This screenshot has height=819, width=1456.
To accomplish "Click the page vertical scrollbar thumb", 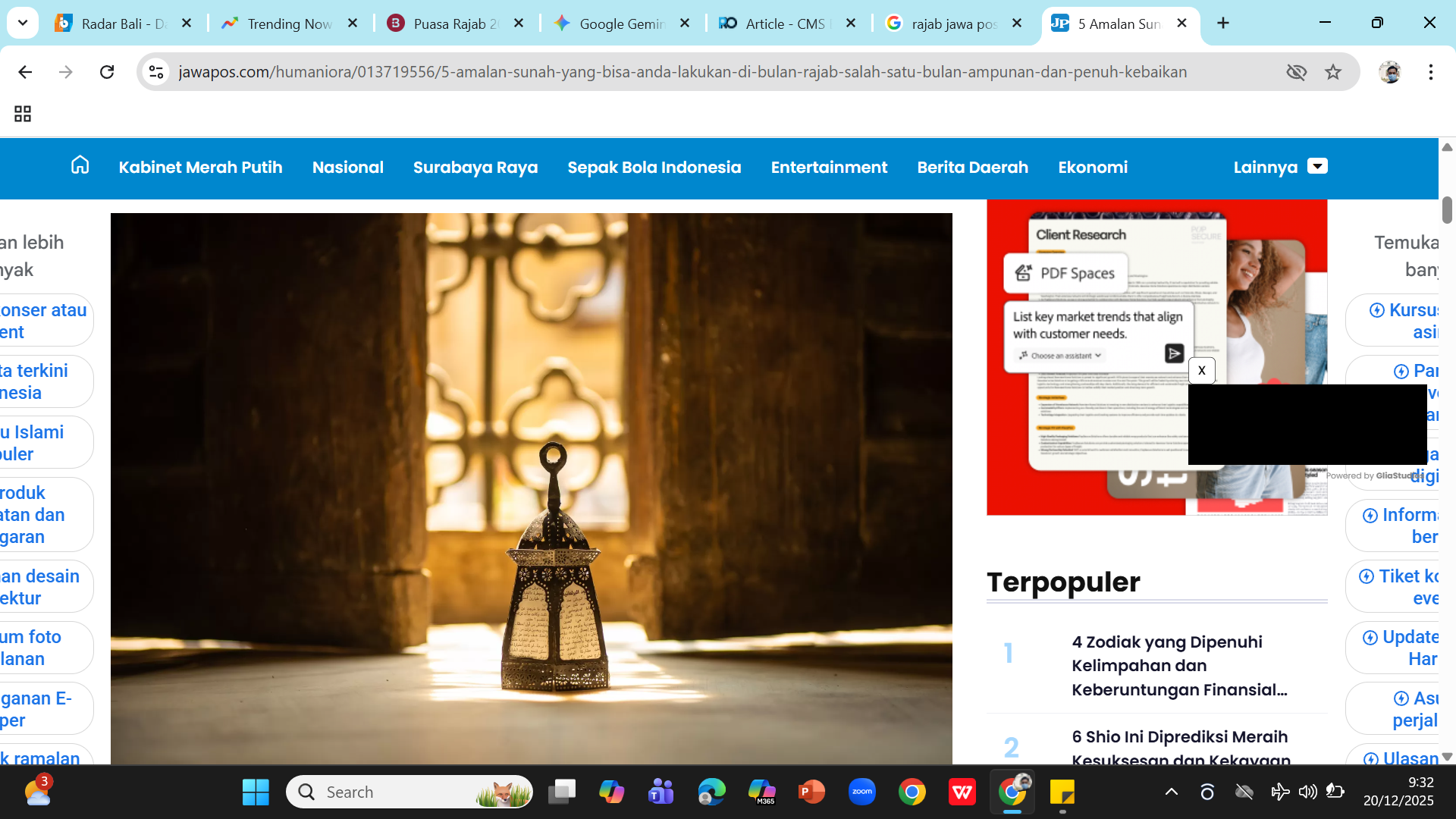I will [1447, 210].
